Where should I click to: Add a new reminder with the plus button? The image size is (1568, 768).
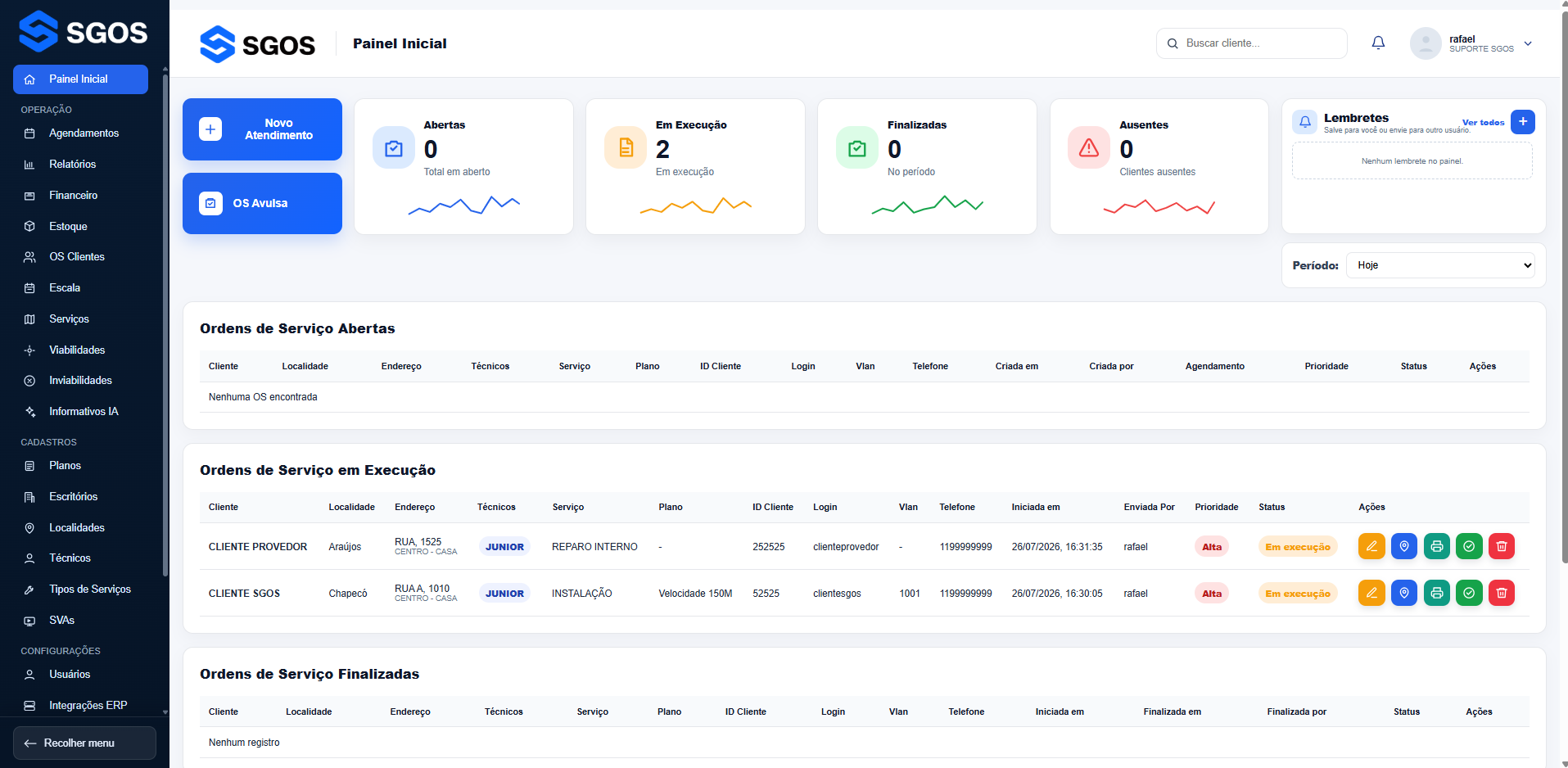pos(1523,121)
